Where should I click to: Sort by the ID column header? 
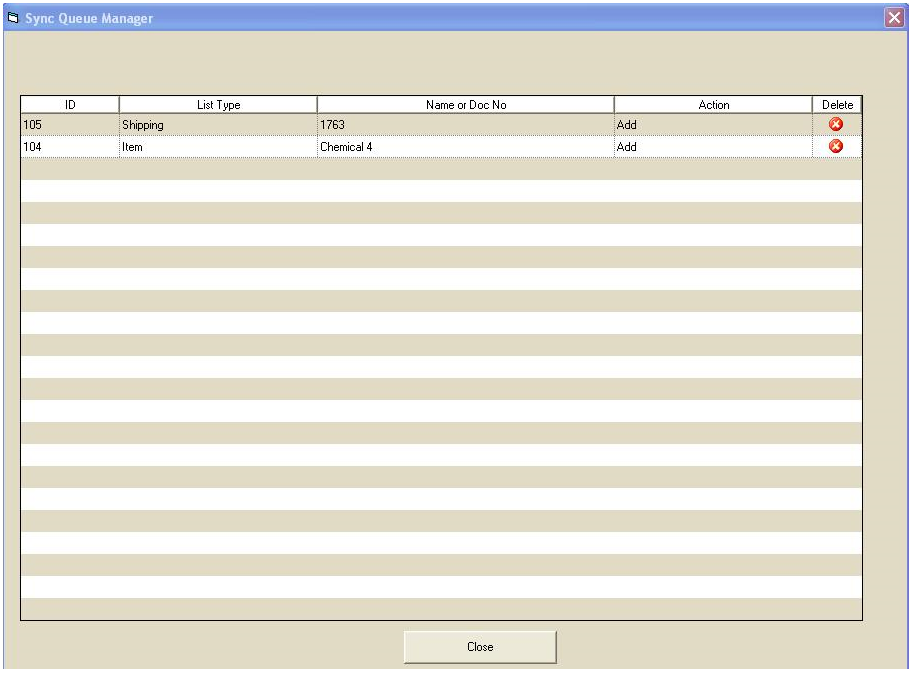click(x=70, y=105)
